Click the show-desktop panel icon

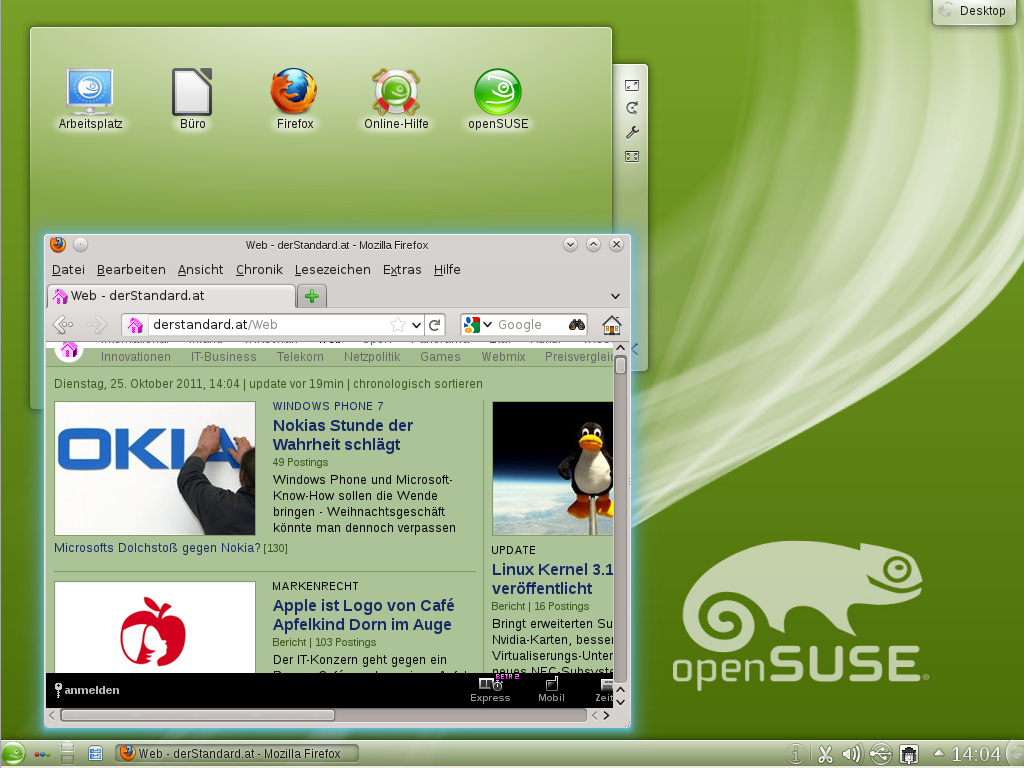(95, 754)
